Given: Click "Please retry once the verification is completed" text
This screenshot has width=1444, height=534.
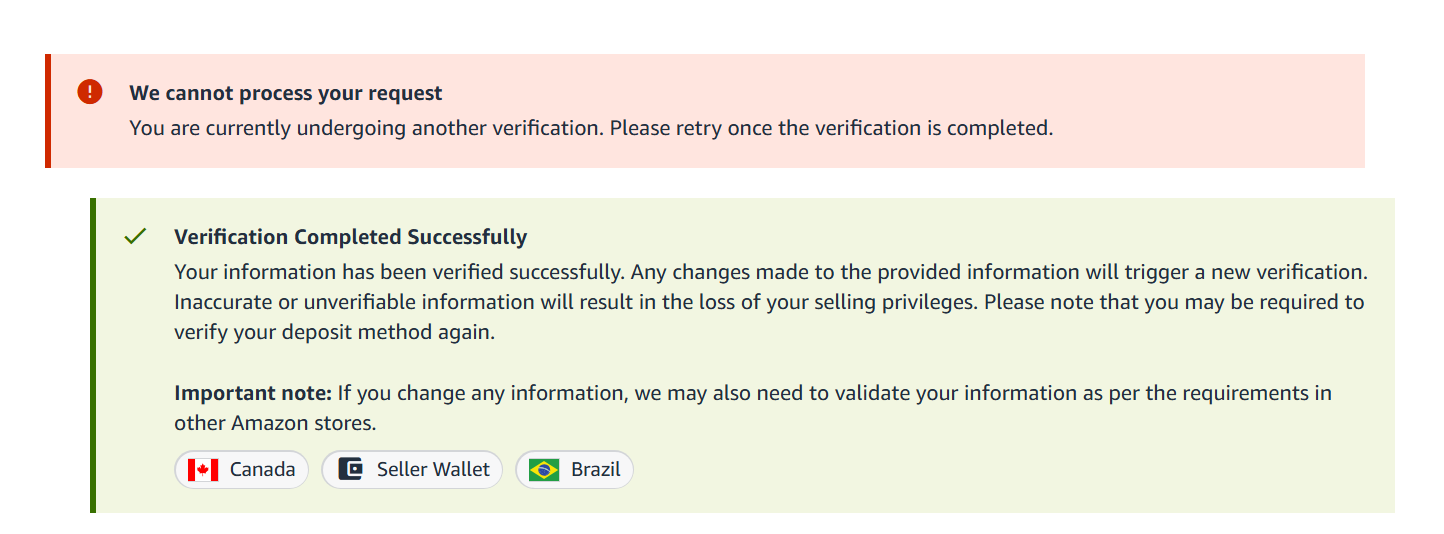Looking at the screenshot, I should [831, 129].
